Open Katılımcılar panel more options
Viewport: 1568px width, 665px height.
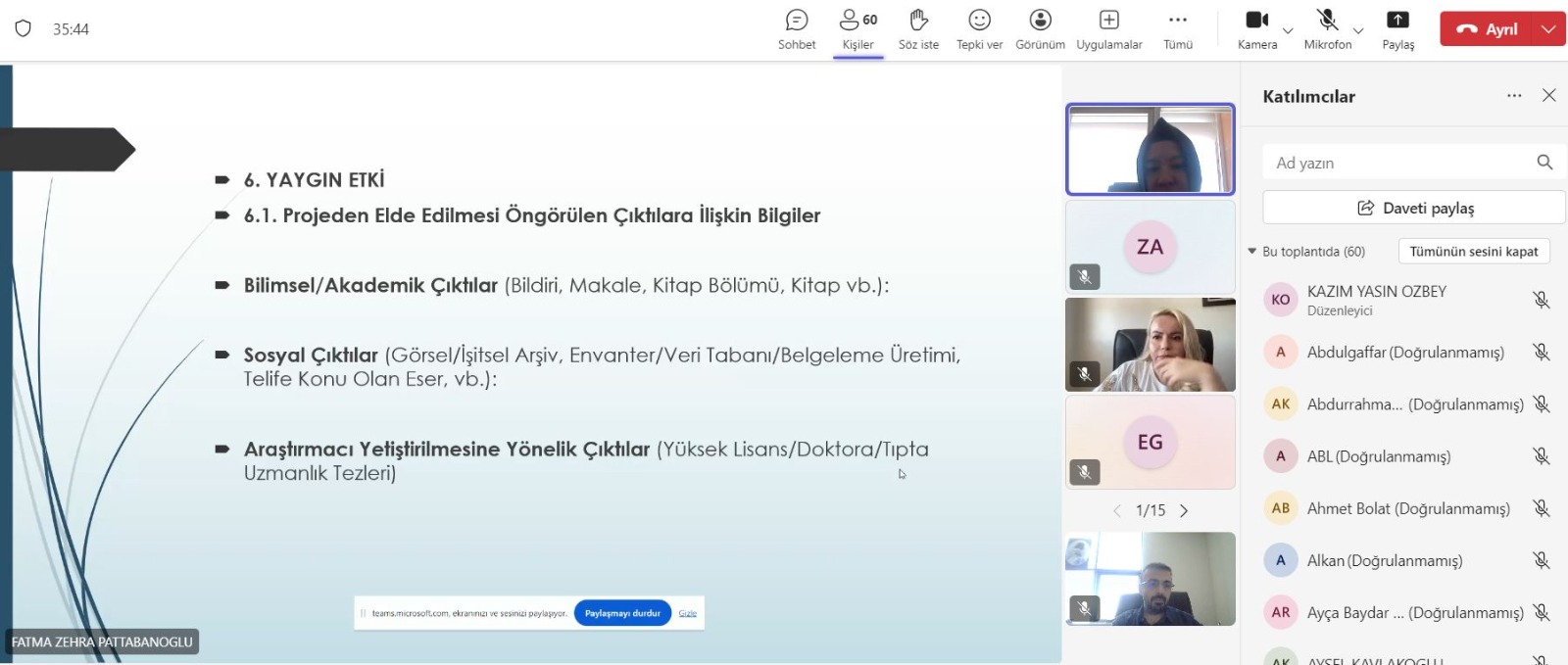pyautogui.click(x=1514, y=96)
